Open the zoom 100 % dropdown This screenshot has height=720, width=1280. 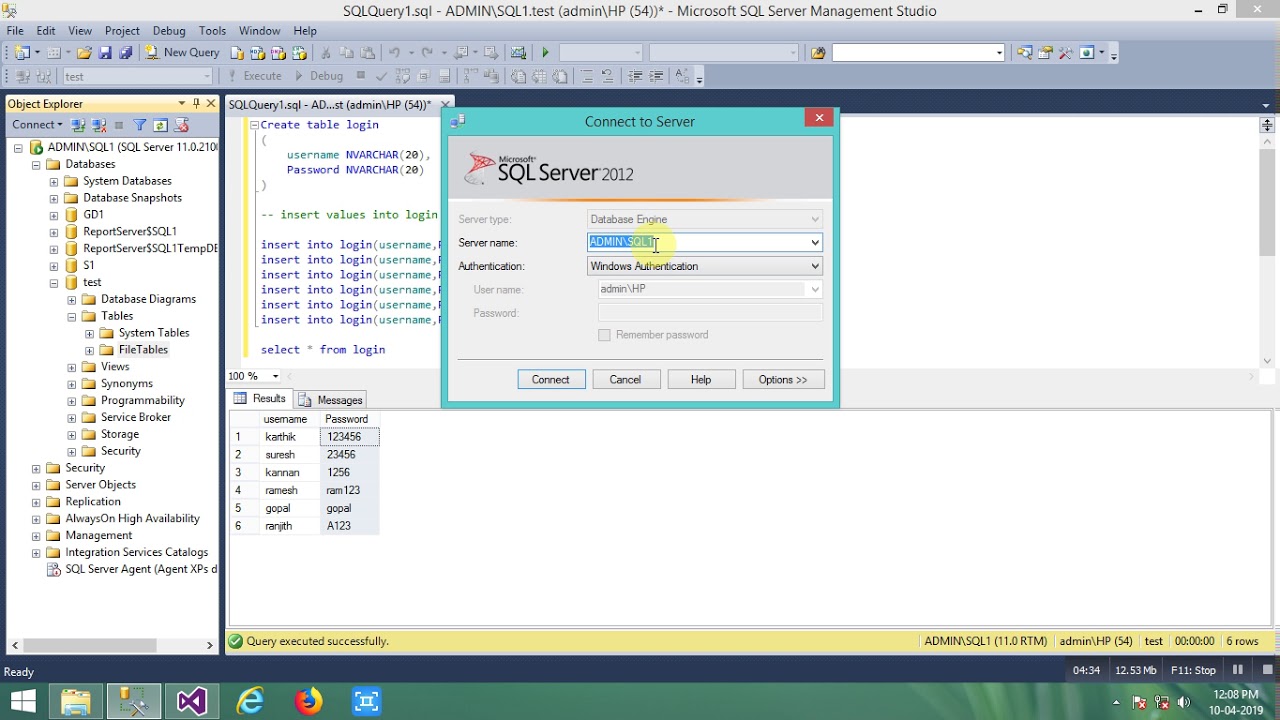[275, 376]
